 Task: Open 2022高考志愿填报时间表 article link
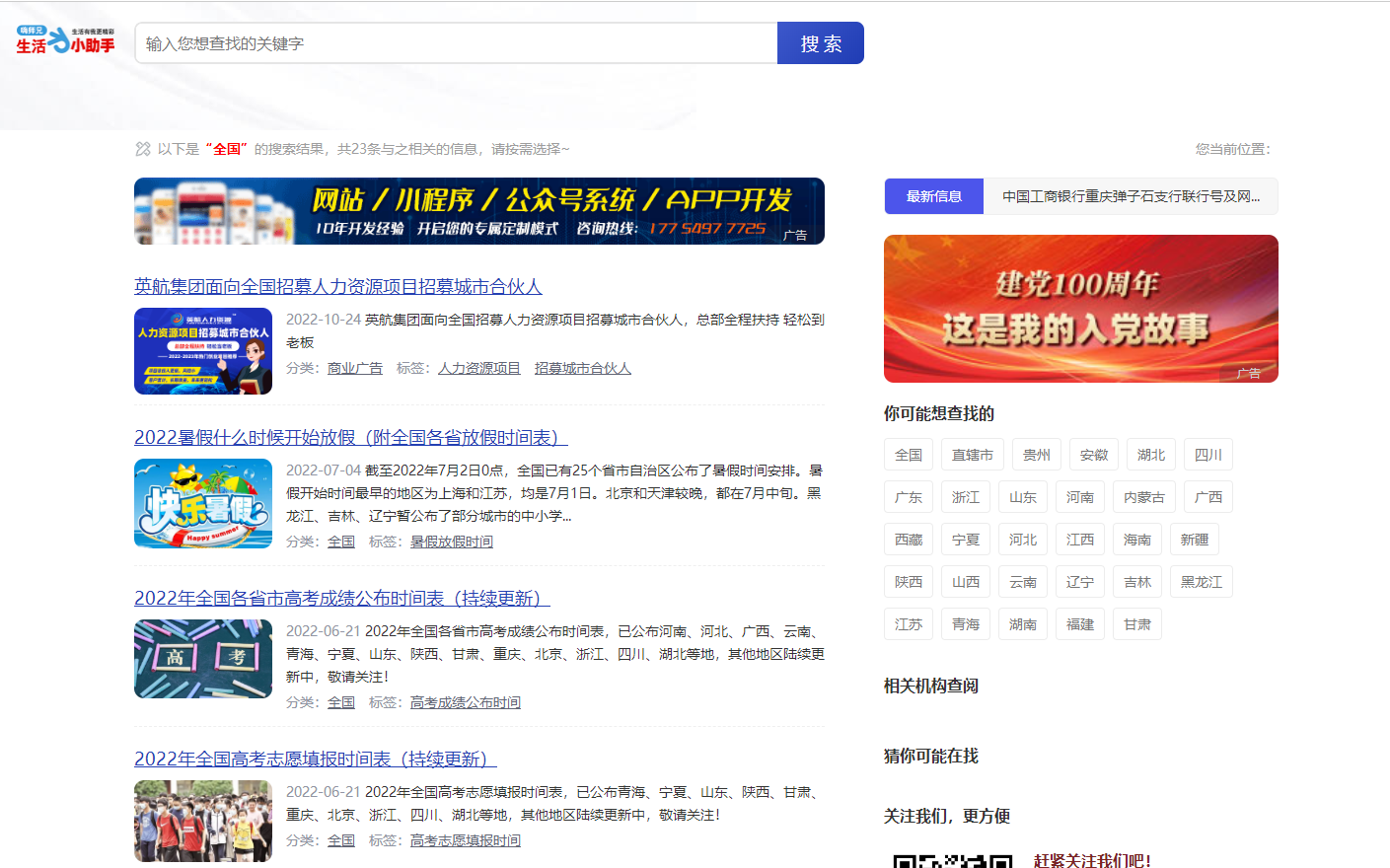tap(315, 759)
